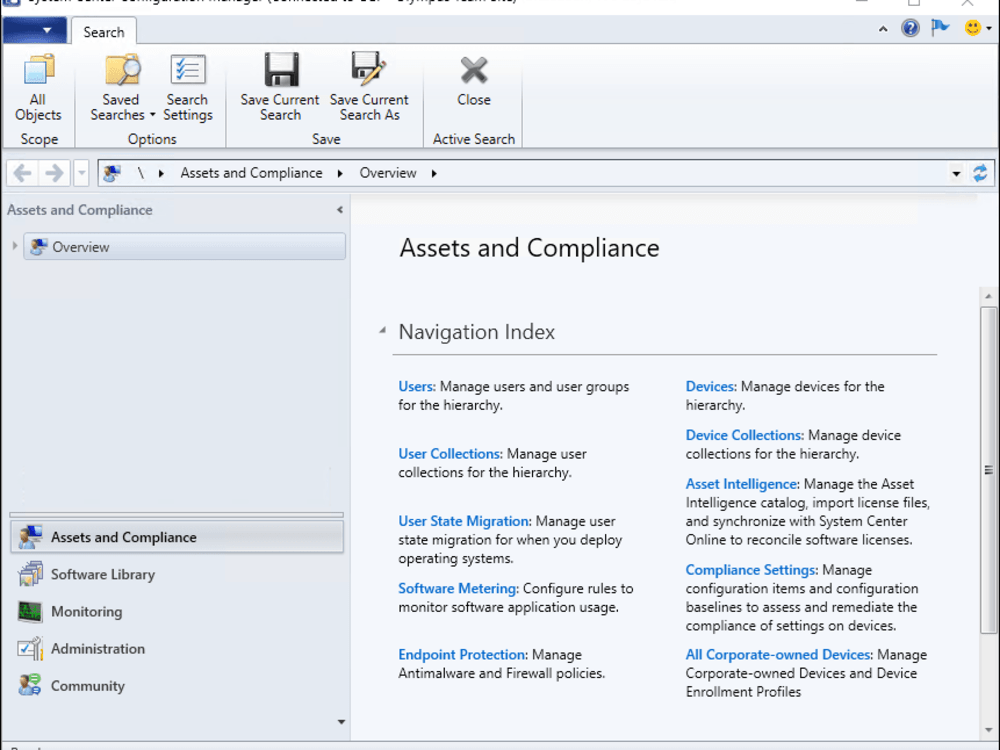Click the Endpoint Protection link
The image size is (1000, 750).
pyautogui.click(x=462, y=654)
